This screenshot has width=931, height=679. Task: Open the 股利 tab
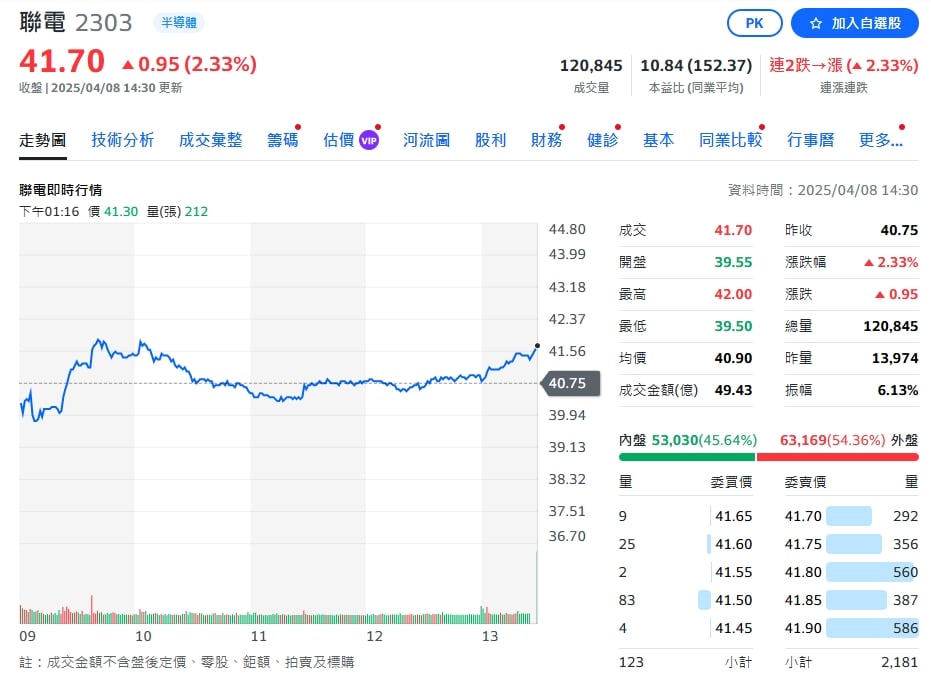pyautogui.click(x=490, y=141)
